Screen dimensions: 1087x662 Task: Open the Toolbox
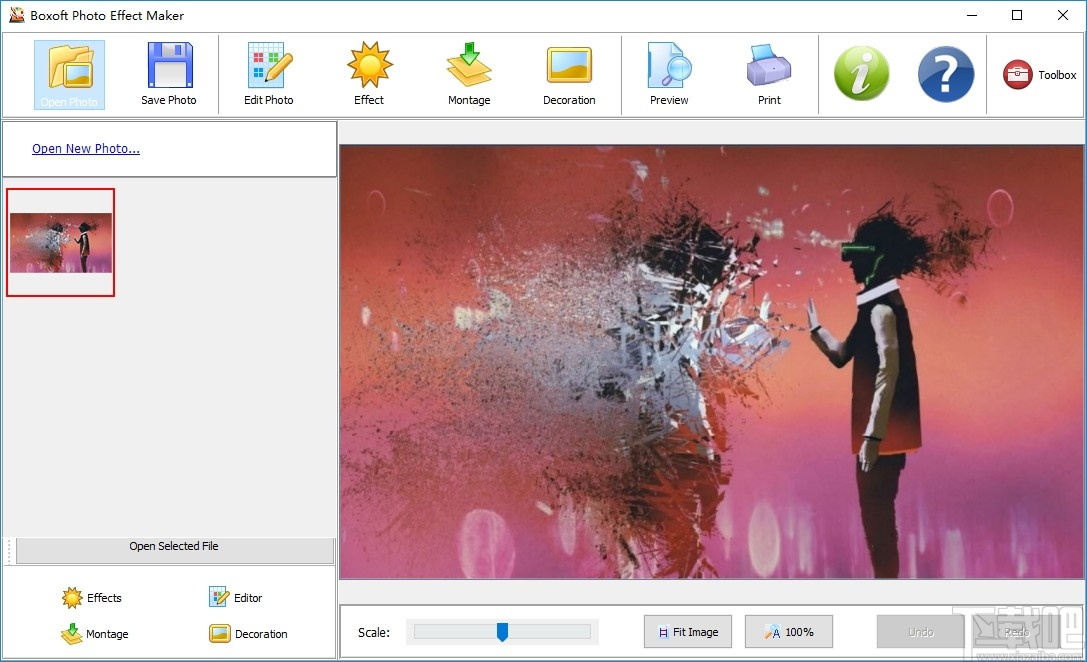pos(1038,73)
